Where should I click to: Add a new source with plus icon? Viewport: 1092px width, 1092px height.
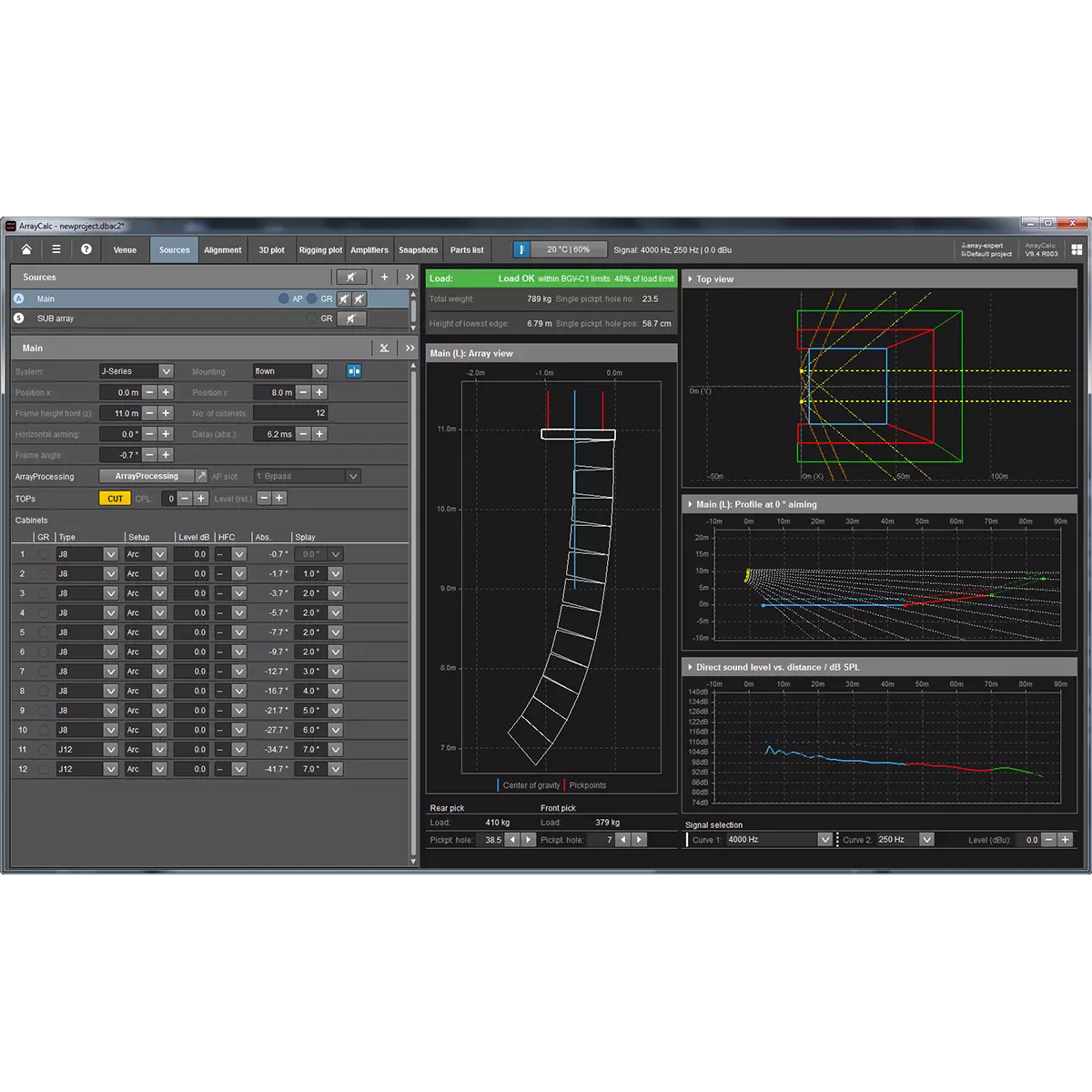pyautogui.click(x=384, y=277)
